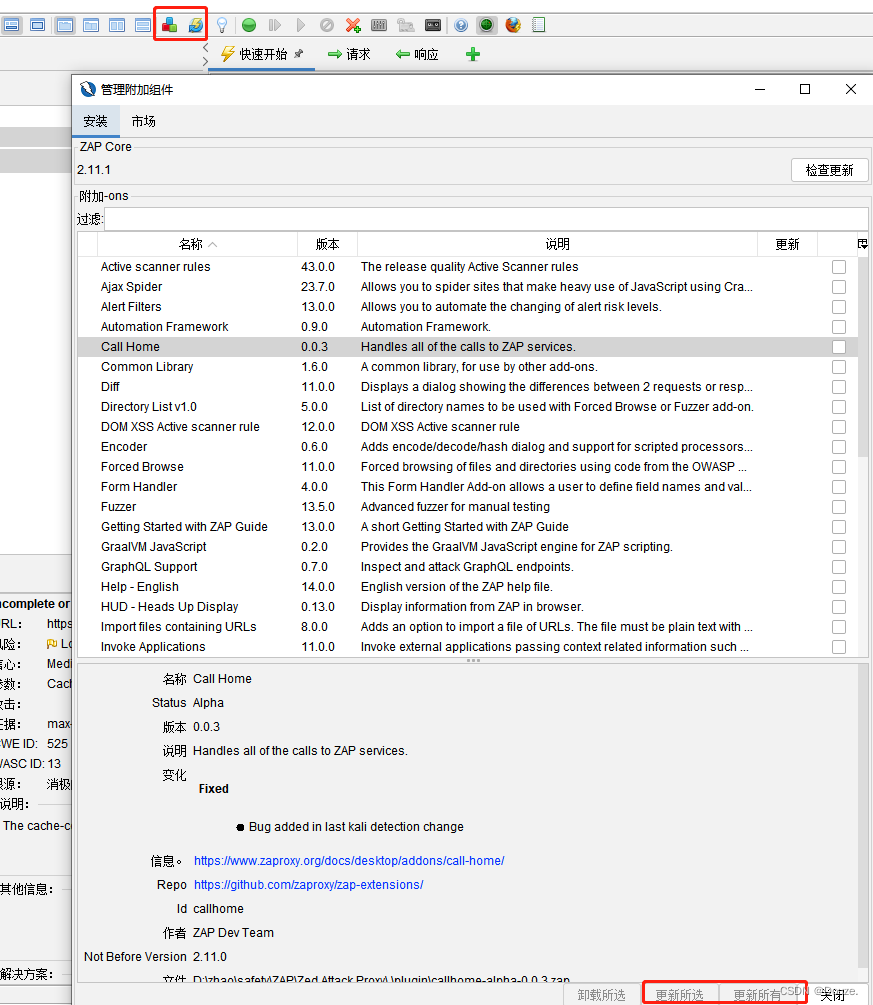Sort the table by the 更新 column header
Screen dimensions: 873x1005
click(787, 244)
